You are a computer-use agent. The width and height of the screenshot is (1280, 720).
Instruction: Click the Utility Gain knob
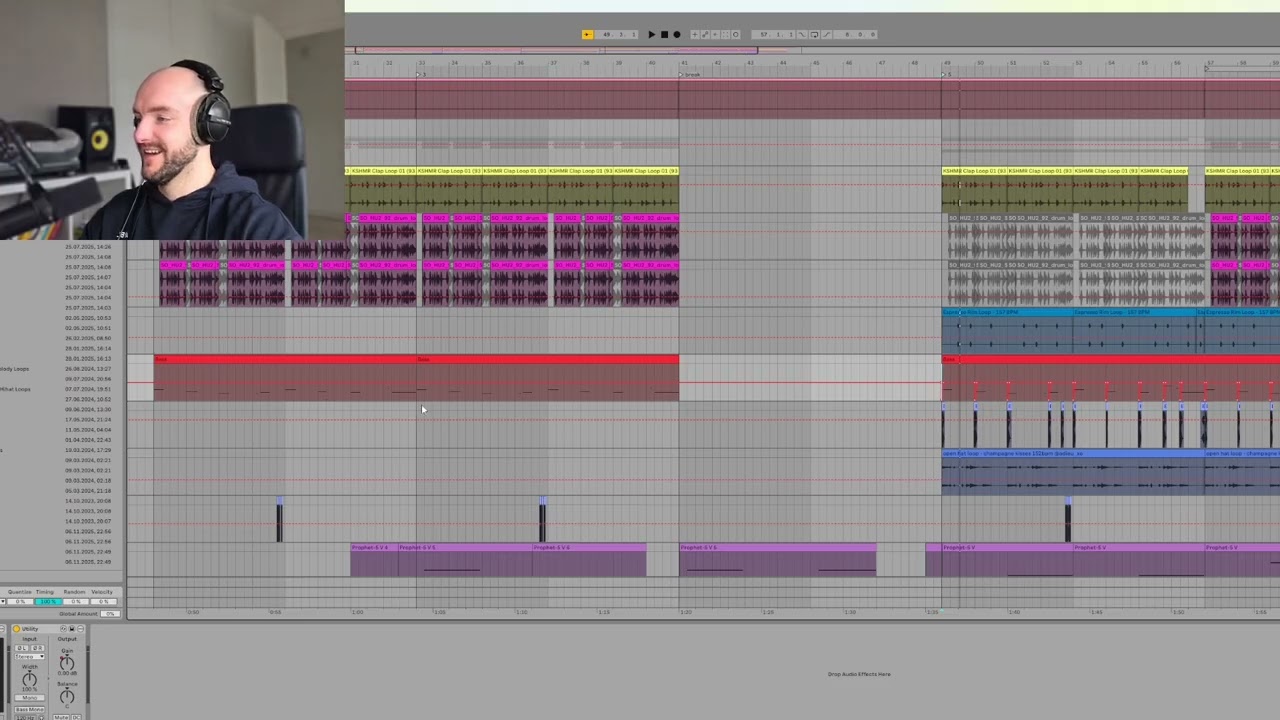coord(67,663)
